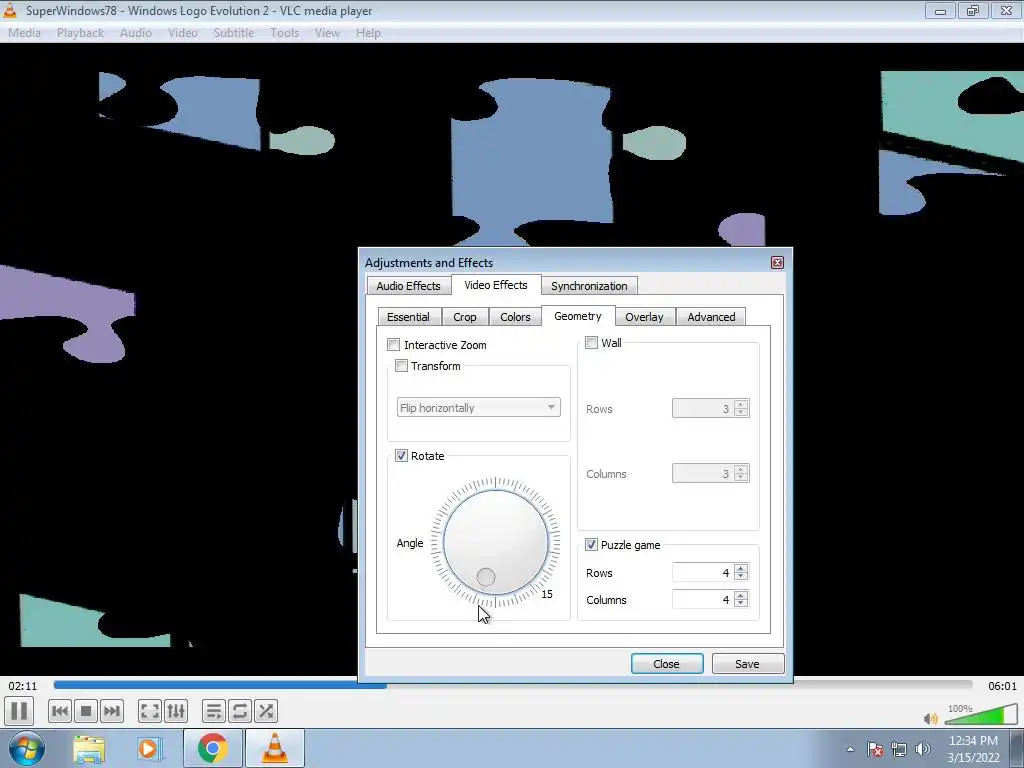Open the Crop sub-tab
The height and width of the screenshot is (768, 1024).
pyautogui.click(x=465, y=317)
